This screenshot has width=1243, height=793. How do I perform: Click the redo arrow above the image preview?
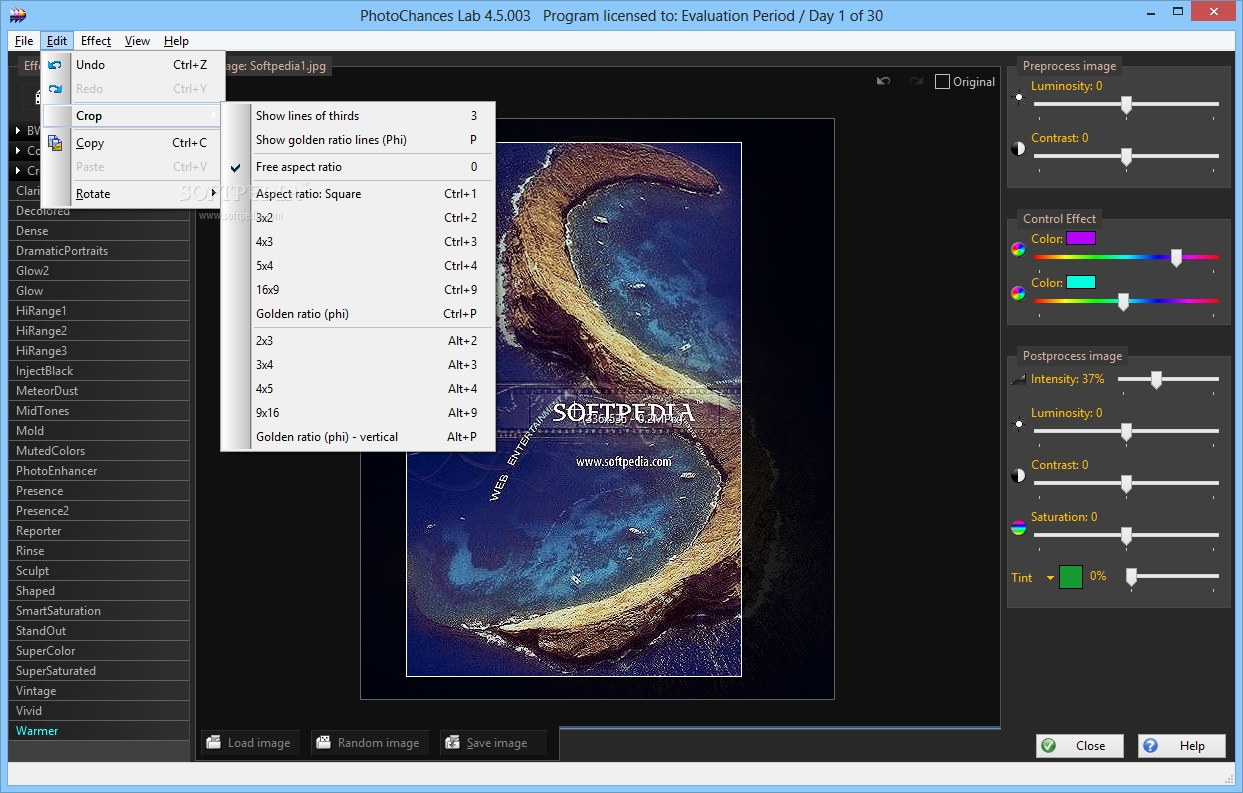915,81
